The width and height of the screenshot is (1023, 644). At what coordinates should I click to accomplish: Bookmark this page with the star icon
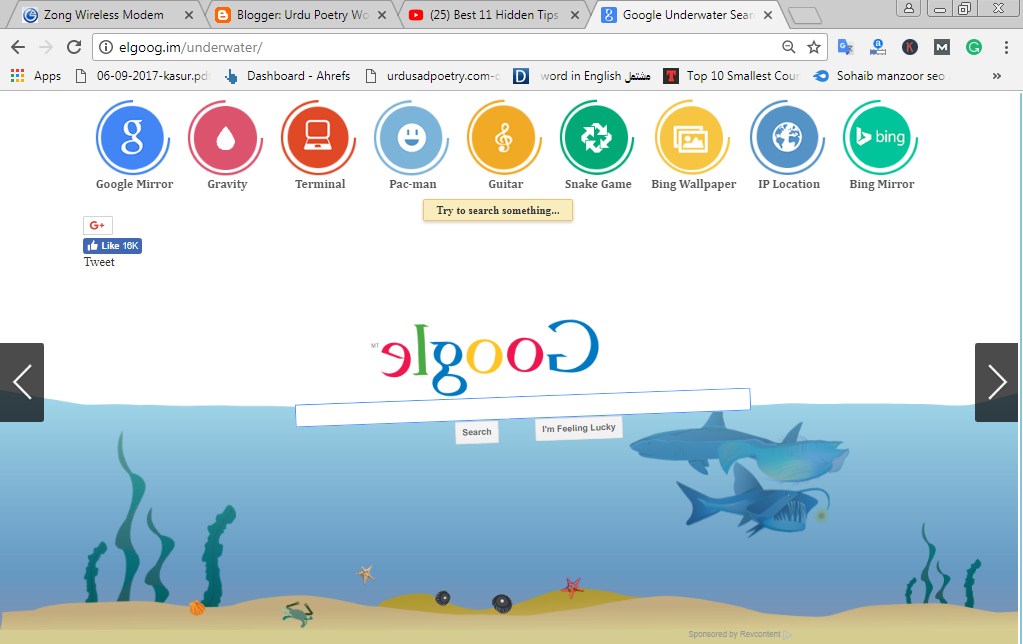[814, 47]
